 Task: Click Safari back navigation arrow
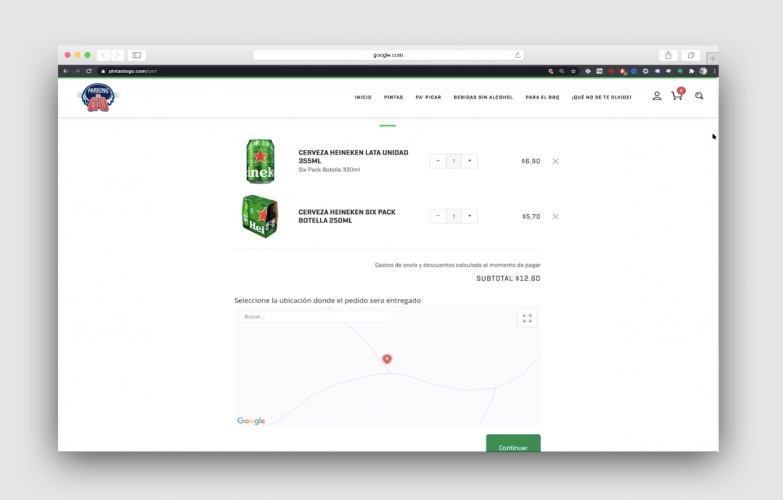click(x=103, y=55)
